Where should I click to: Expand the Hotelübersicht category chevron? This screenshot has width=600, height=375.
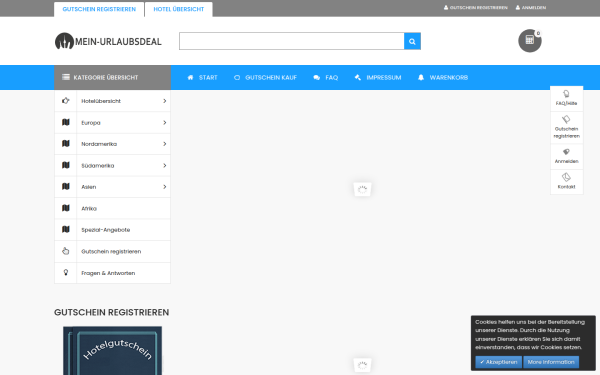[x=165, y=101]
